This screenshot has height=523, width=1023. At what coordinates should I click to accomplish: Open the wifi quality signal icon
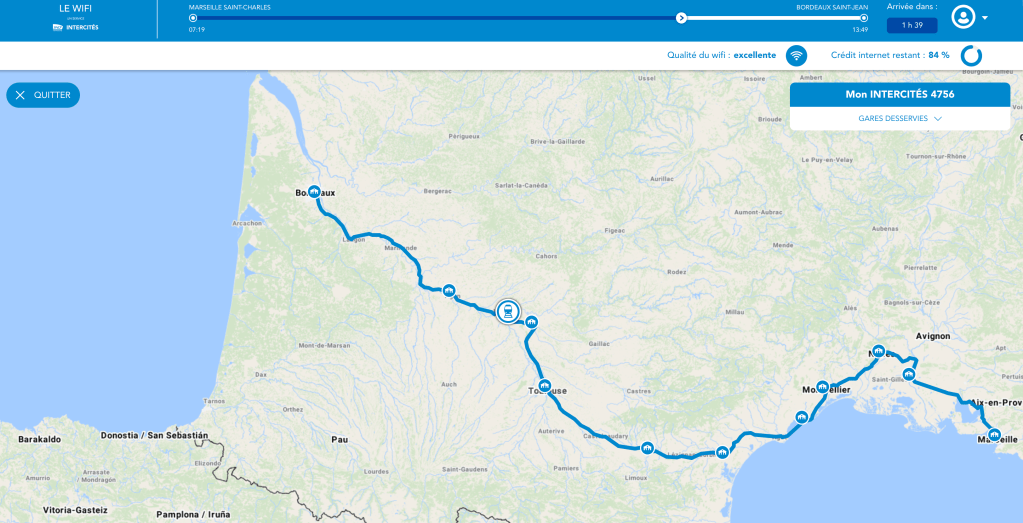(796, 55)
